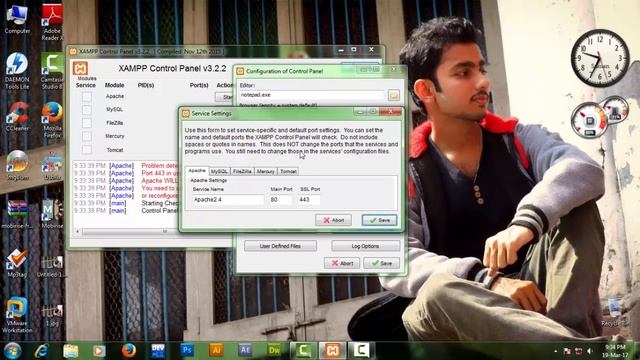Click the Apache Service Name field
Image resolution: width=640 pixels, height=360 pixels.
pyautogui.click(x=228, y=200)
